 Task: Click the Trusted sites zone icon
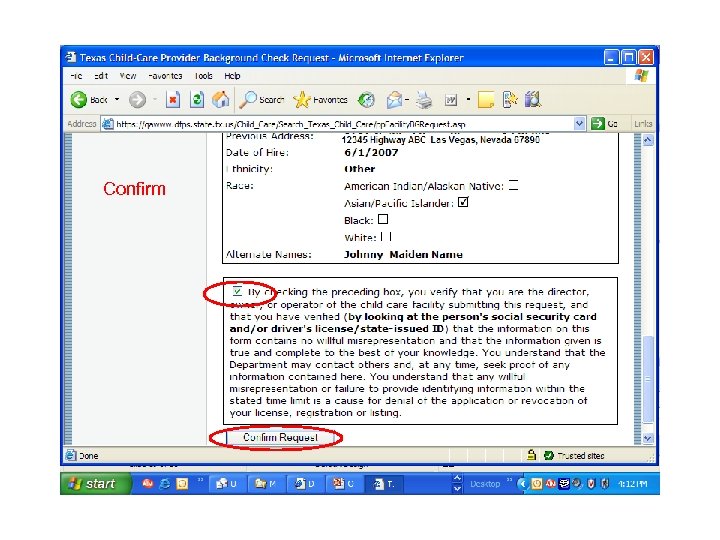[x=548, y=456]
